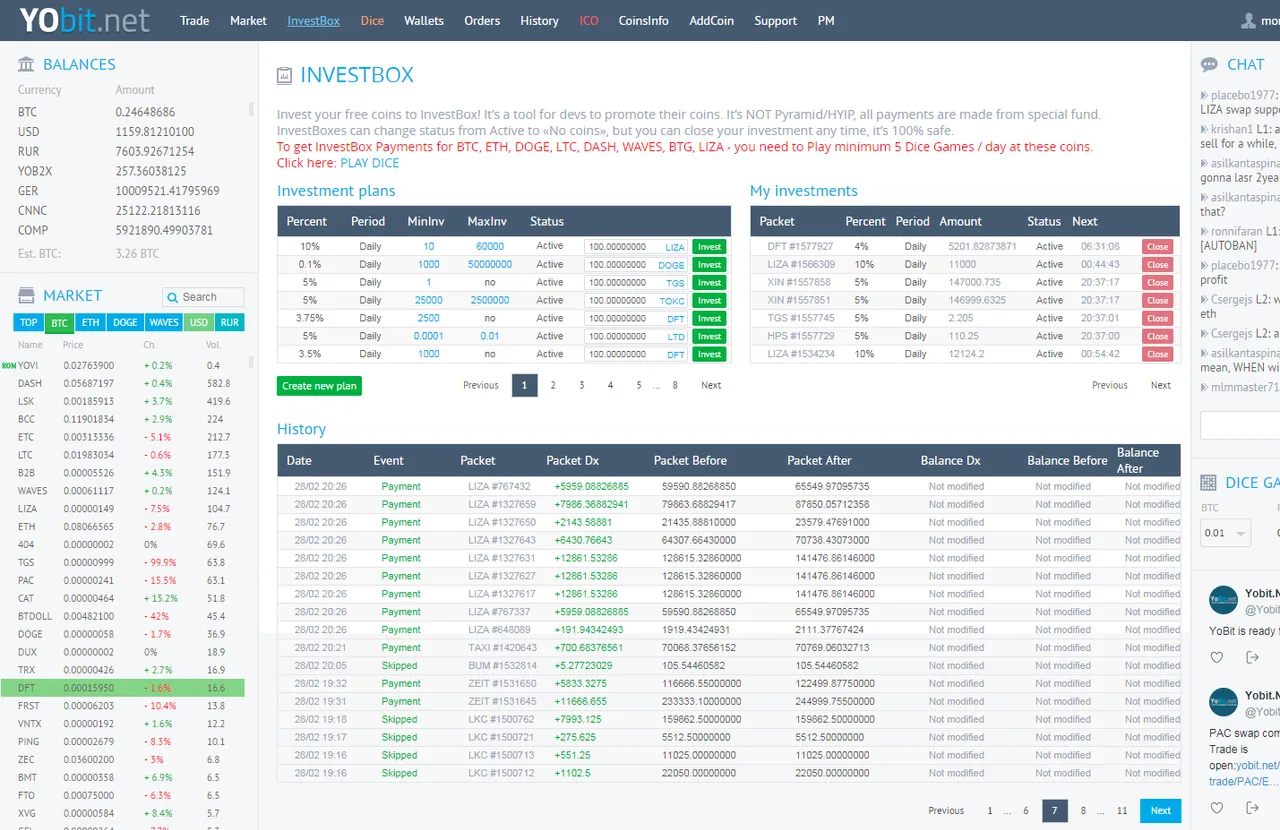Click the TGS plan amount field

point(636,283)
